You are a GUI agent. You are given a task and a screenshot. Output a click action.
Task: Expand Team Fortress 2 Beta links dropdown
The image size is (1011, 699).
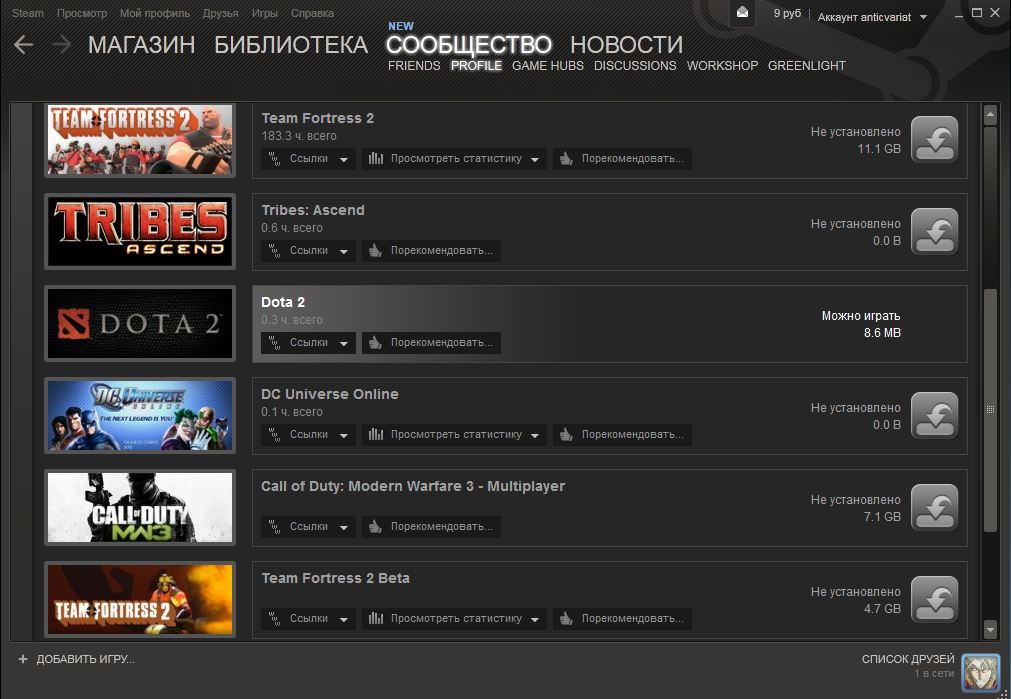(x=308, y=619)
